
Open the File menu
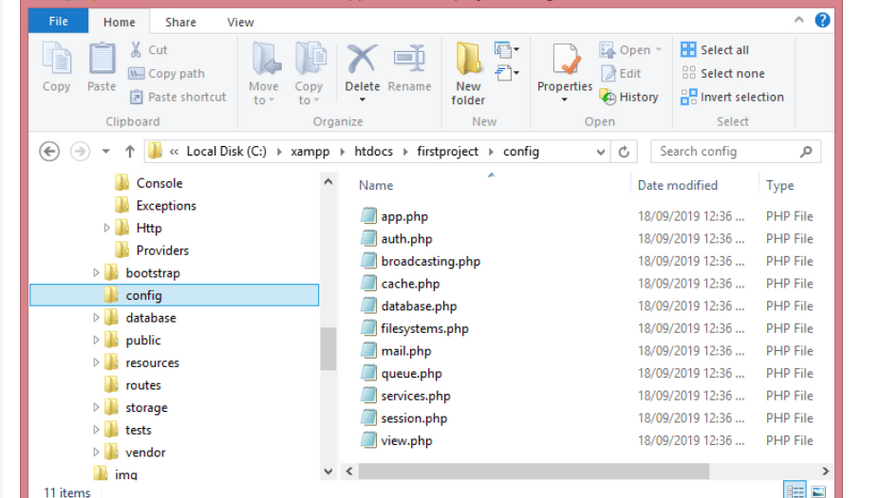click(58, 21)
